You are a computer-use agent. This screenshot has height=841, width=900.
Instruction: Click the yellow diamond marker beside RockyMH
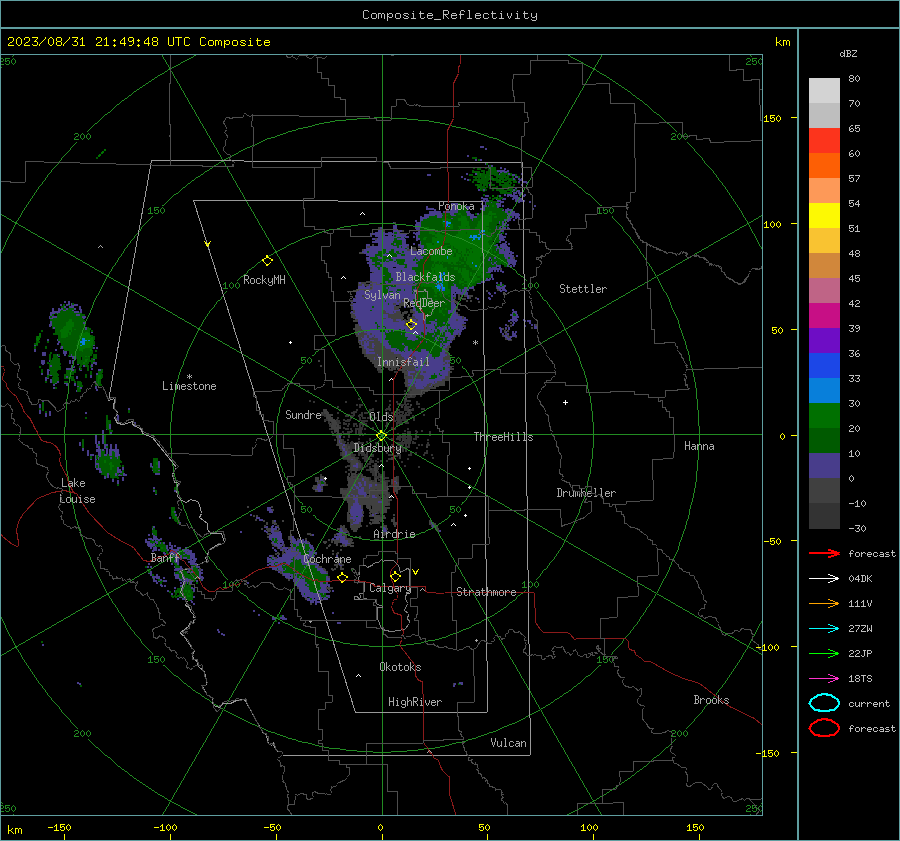click(x=267, y=261)
